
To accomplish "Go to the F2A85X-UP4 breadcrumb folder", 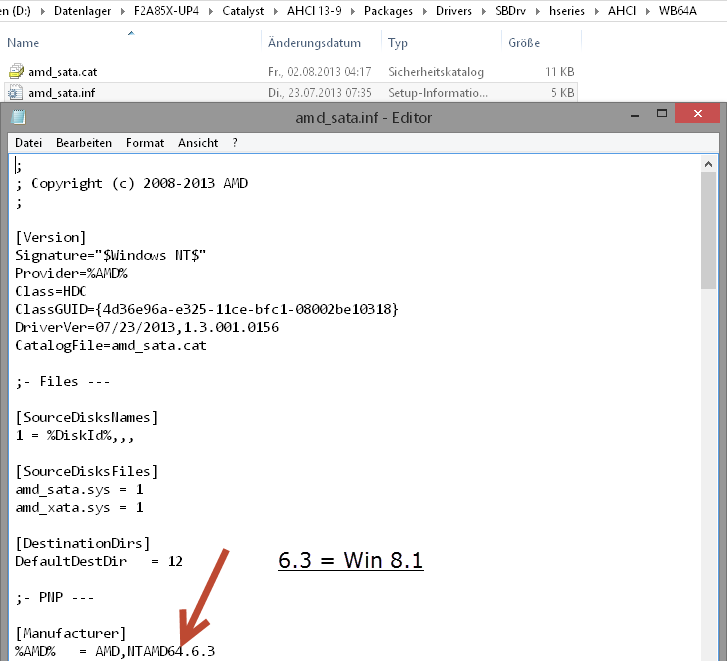I will pyautogui.click(x=166, y=11).
